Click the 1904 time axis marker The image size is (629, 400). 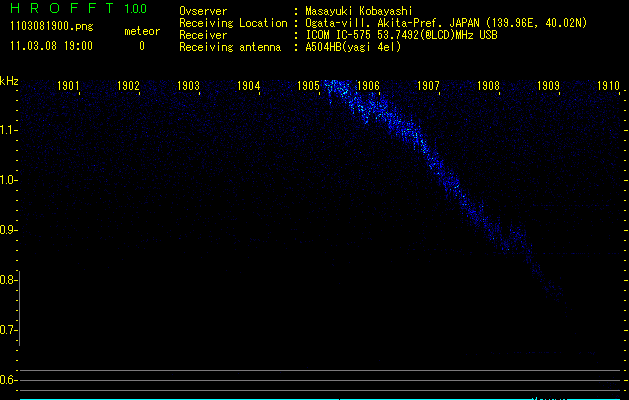point(248,85)
